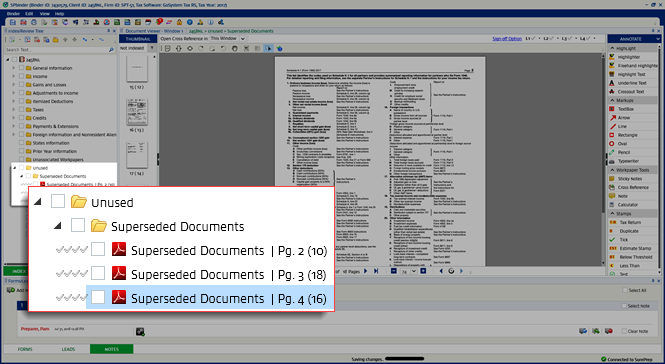Image resolution: width=665 pixels, height=364 pixels.
Task: Tick the Clear Note checkbox
Action: (624, 331)
